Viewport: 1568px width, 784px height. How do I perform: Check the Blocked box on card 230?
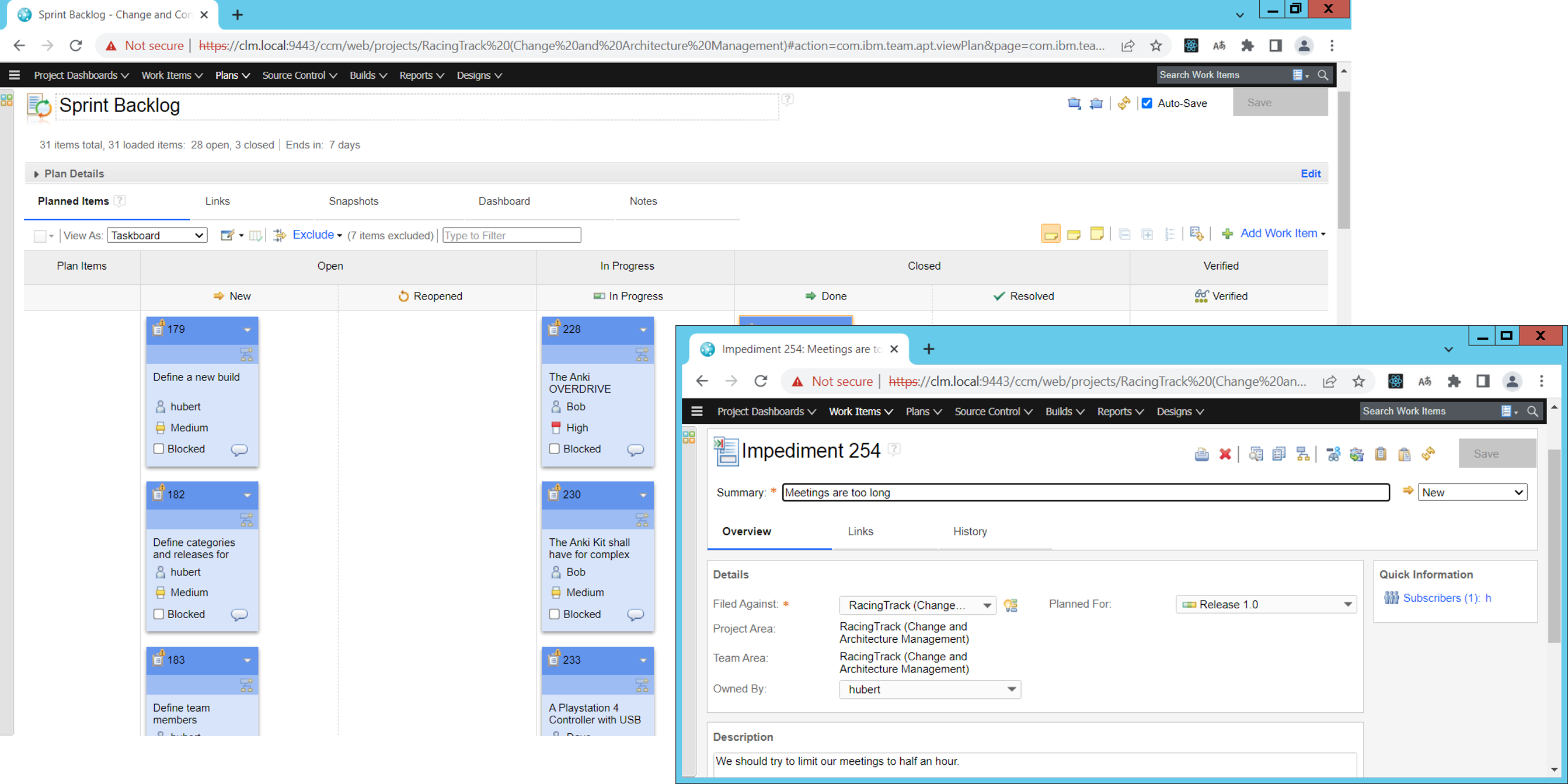(x=555, y=614)
